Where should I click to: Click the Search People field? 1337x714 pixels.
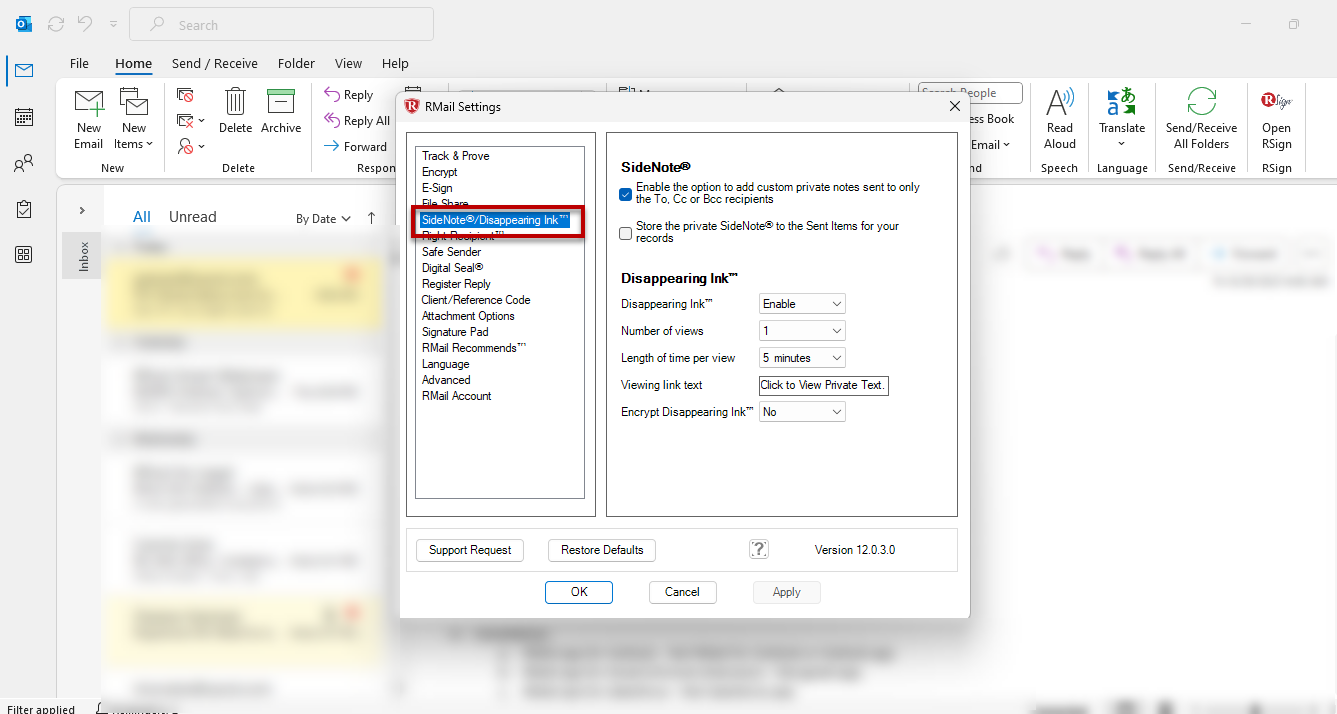[971, 93]
